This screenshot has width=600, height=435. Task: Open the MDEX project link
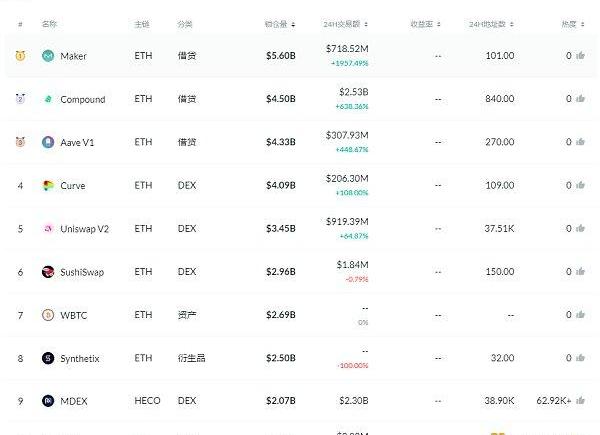74,401
